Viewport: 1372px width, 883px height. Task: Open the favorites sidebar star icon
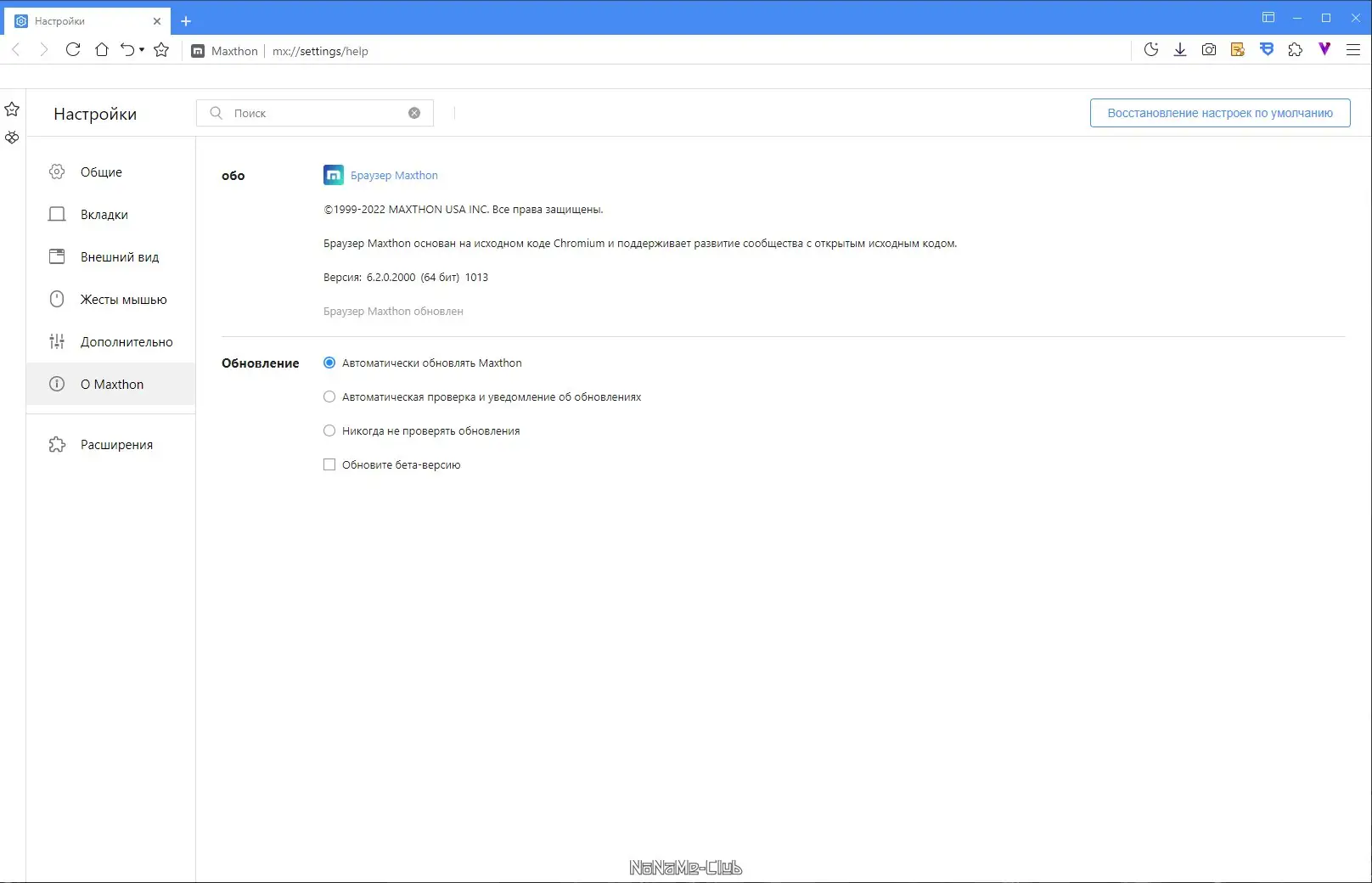pos(12,110)
